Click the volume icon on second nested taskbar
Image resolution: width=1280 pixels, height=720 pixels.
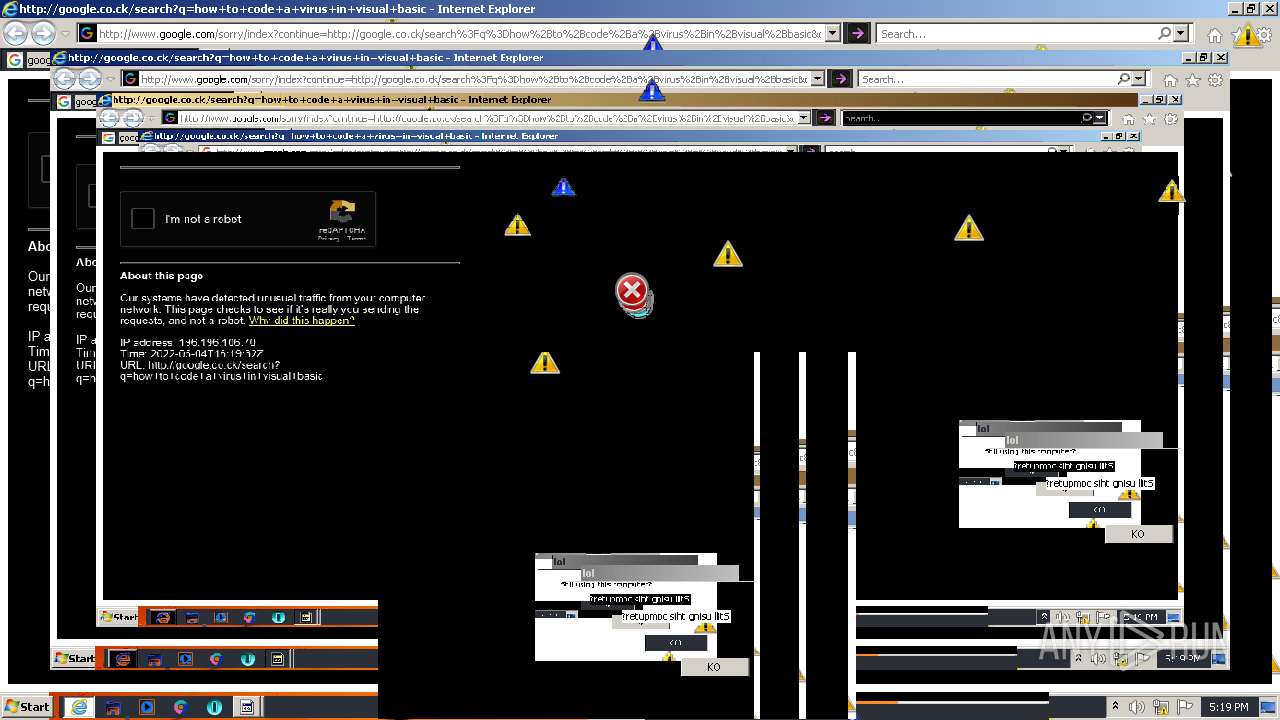pos(1098,658)
